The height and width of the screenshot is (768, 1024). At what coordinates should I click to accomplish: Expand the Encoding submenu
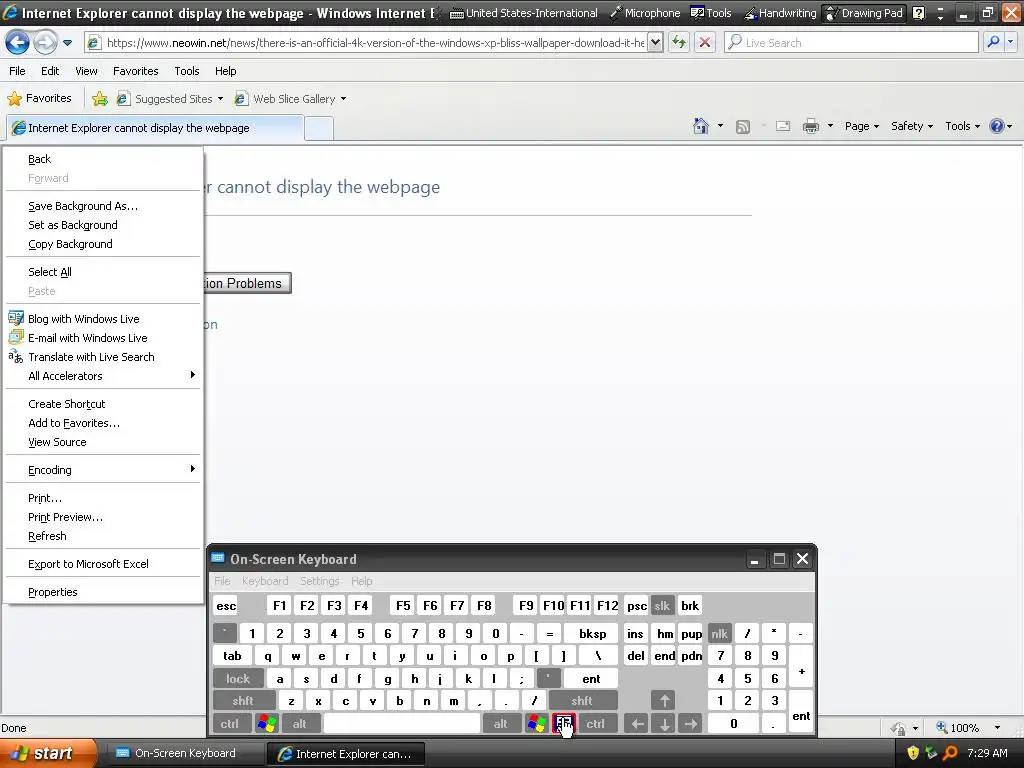103,470
